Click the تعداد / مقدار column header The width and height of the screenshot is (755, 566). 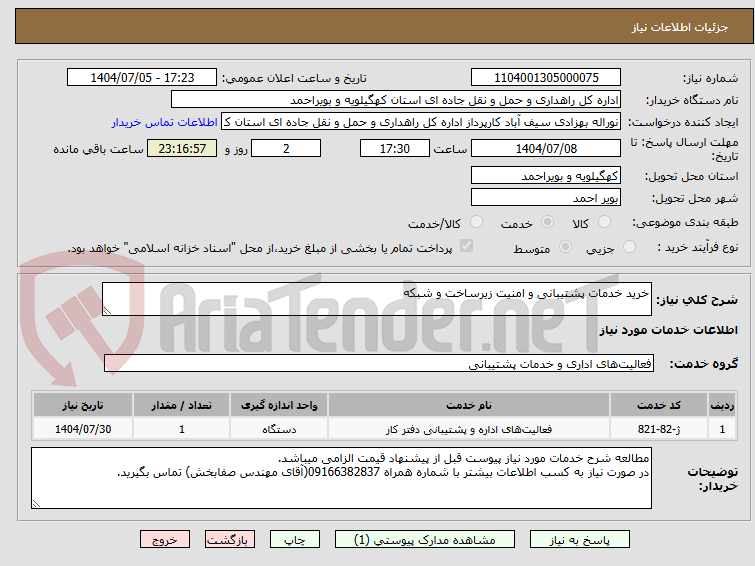pos(182,405)
